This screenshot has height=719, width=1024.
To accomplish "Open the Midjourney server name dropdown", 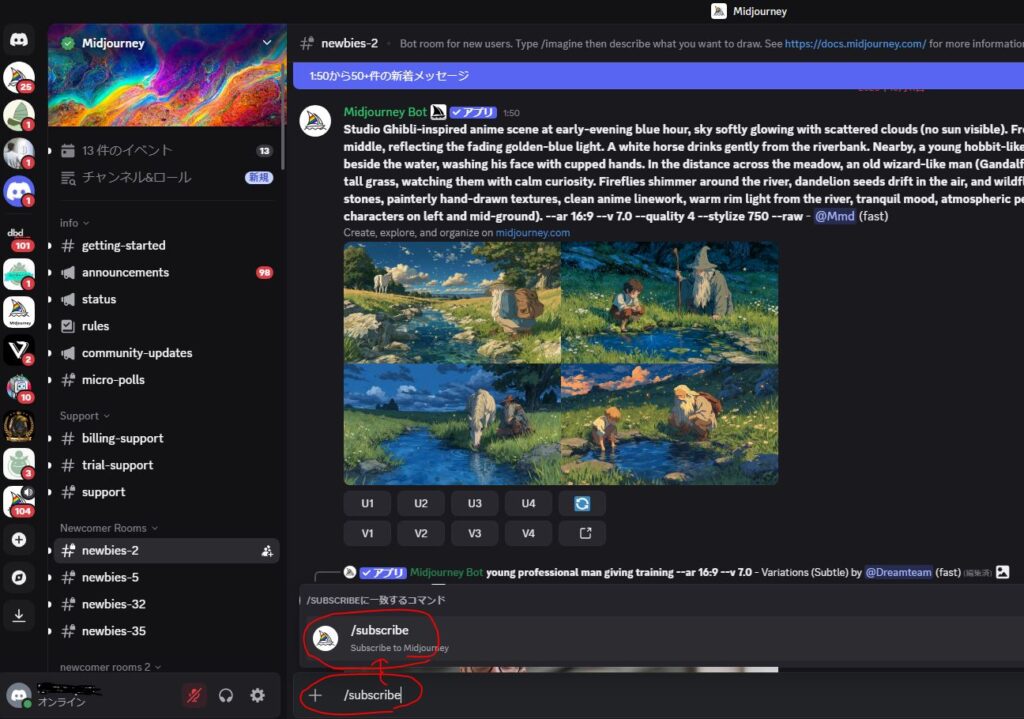I will (x=266, y=43).
